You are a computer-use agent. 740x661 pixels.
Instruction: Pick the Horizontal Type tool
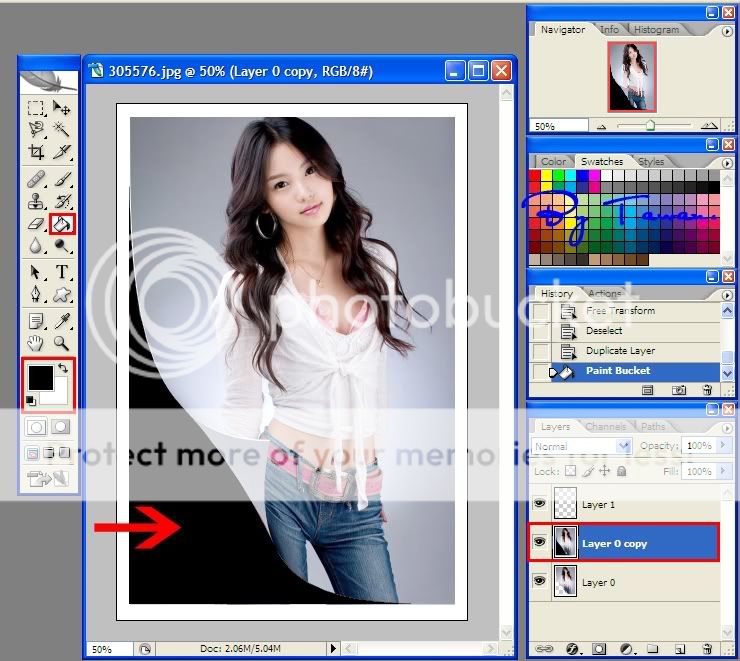(x=62, y=272)
